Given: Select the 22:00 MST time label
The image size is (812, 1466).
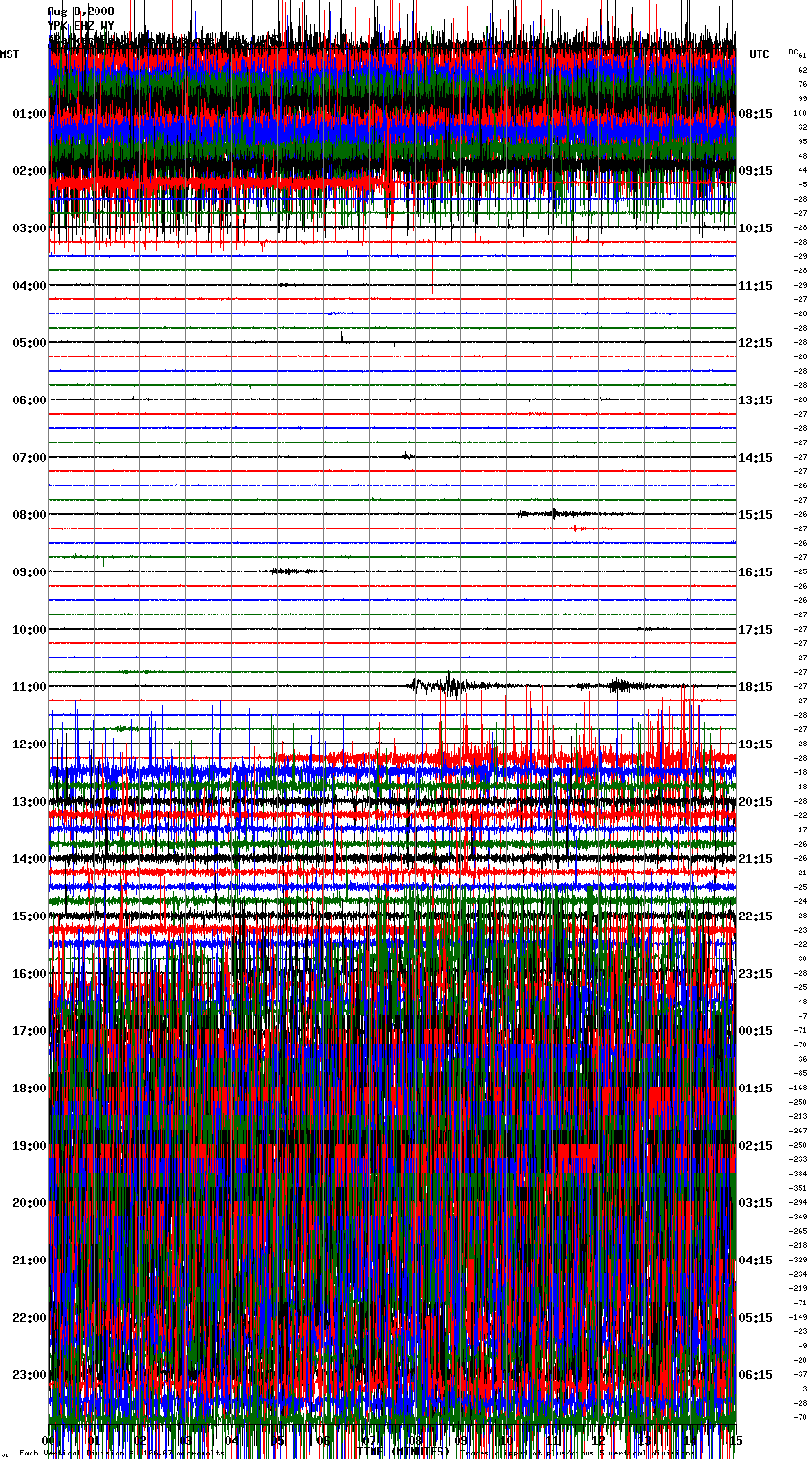Looking at the screenshot, I should click(x=30, y=1318).
